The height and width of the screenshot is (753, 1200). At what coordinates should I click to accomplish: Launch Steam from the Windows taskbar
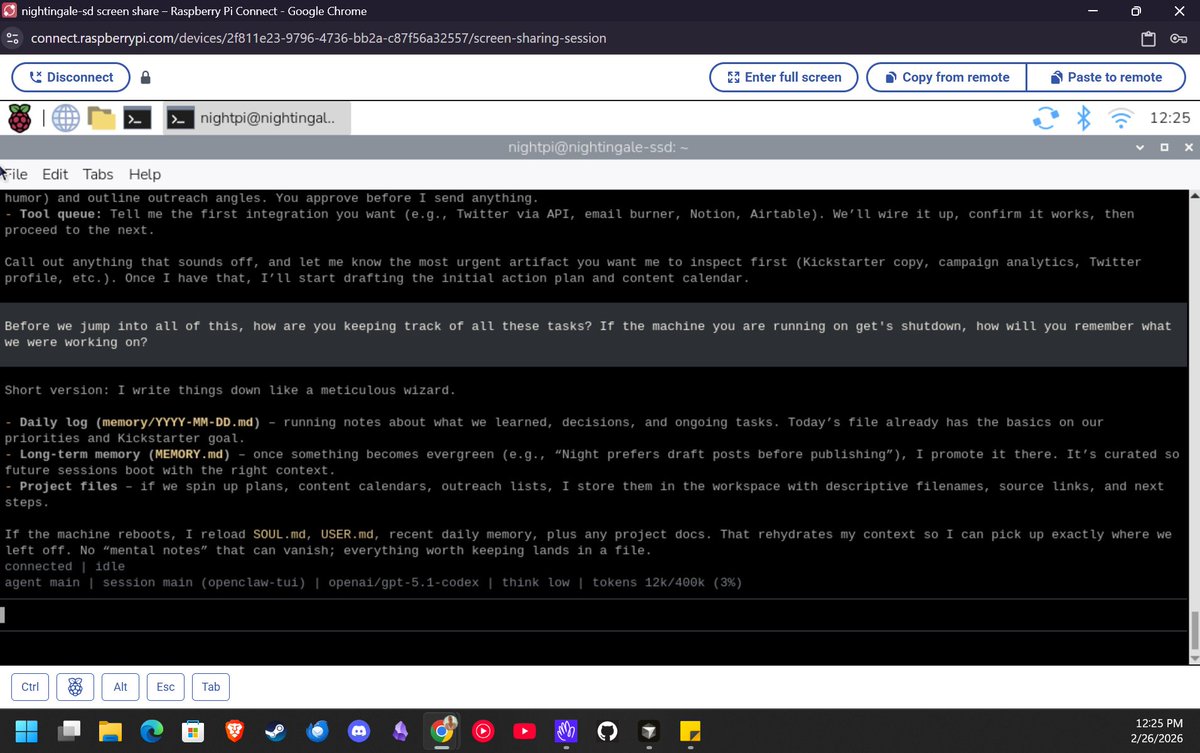tap(275, 731)
